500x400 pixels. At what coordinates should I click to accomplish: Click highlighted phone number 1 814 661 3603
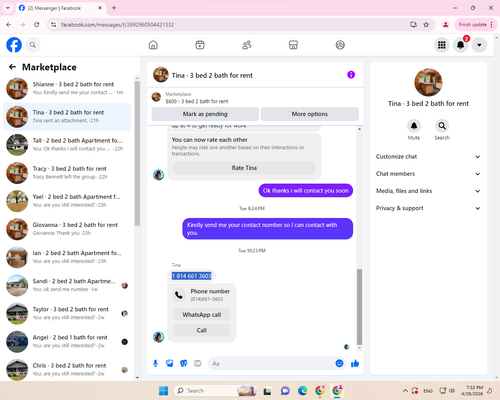192,276
